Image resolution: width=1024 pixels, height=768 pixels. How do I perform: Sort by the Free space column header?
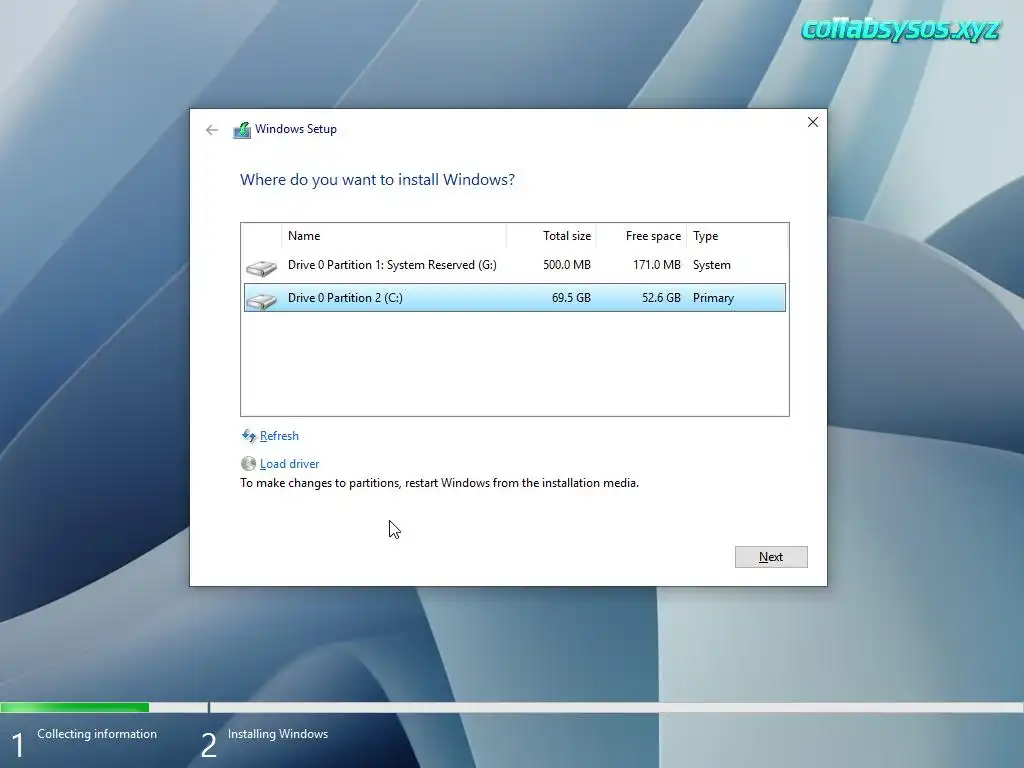(x=641, y=236)
